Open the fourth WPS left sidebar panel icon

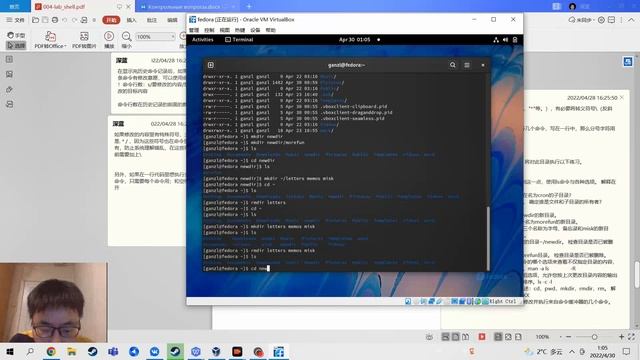coord(9,104)
